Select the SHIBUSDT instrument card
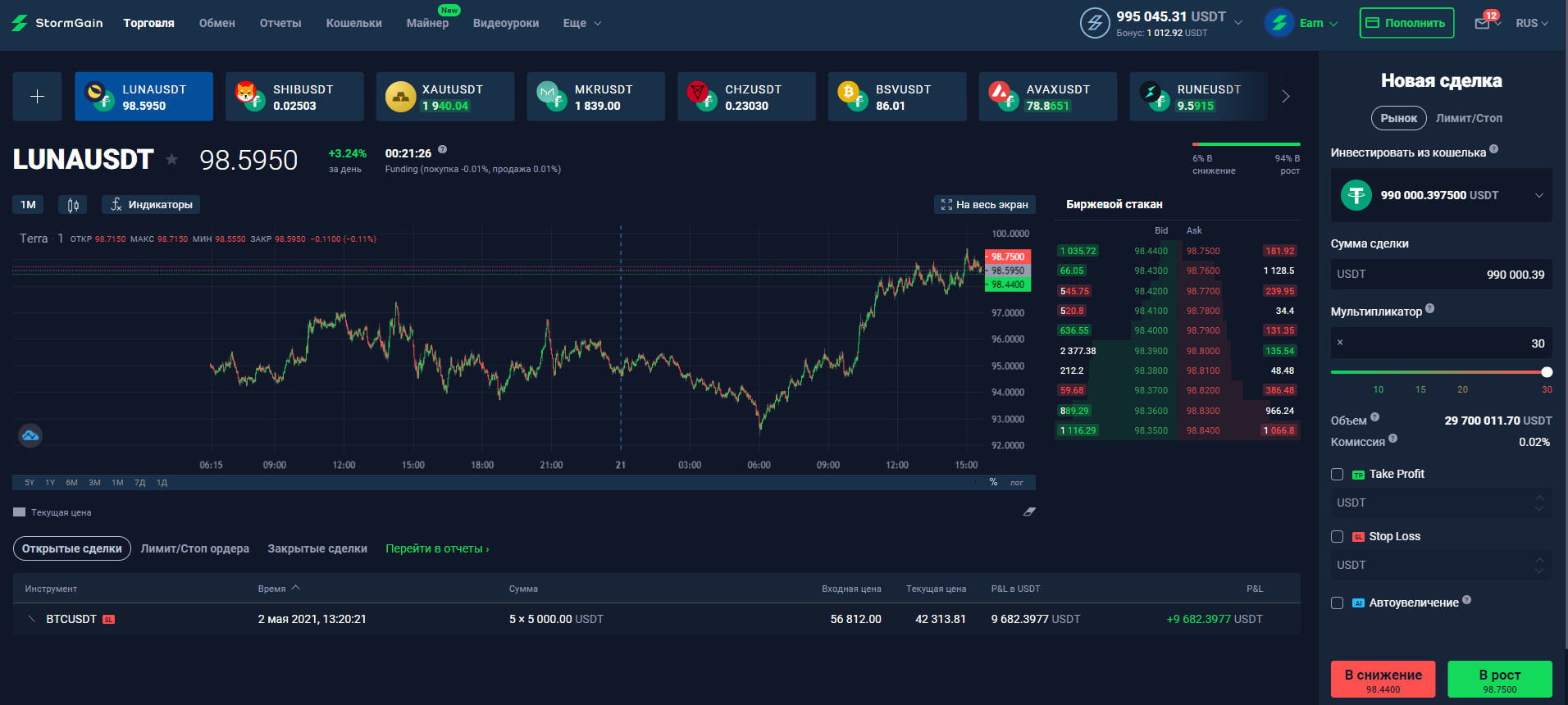The image size is (1568, 705). (294, 97)
